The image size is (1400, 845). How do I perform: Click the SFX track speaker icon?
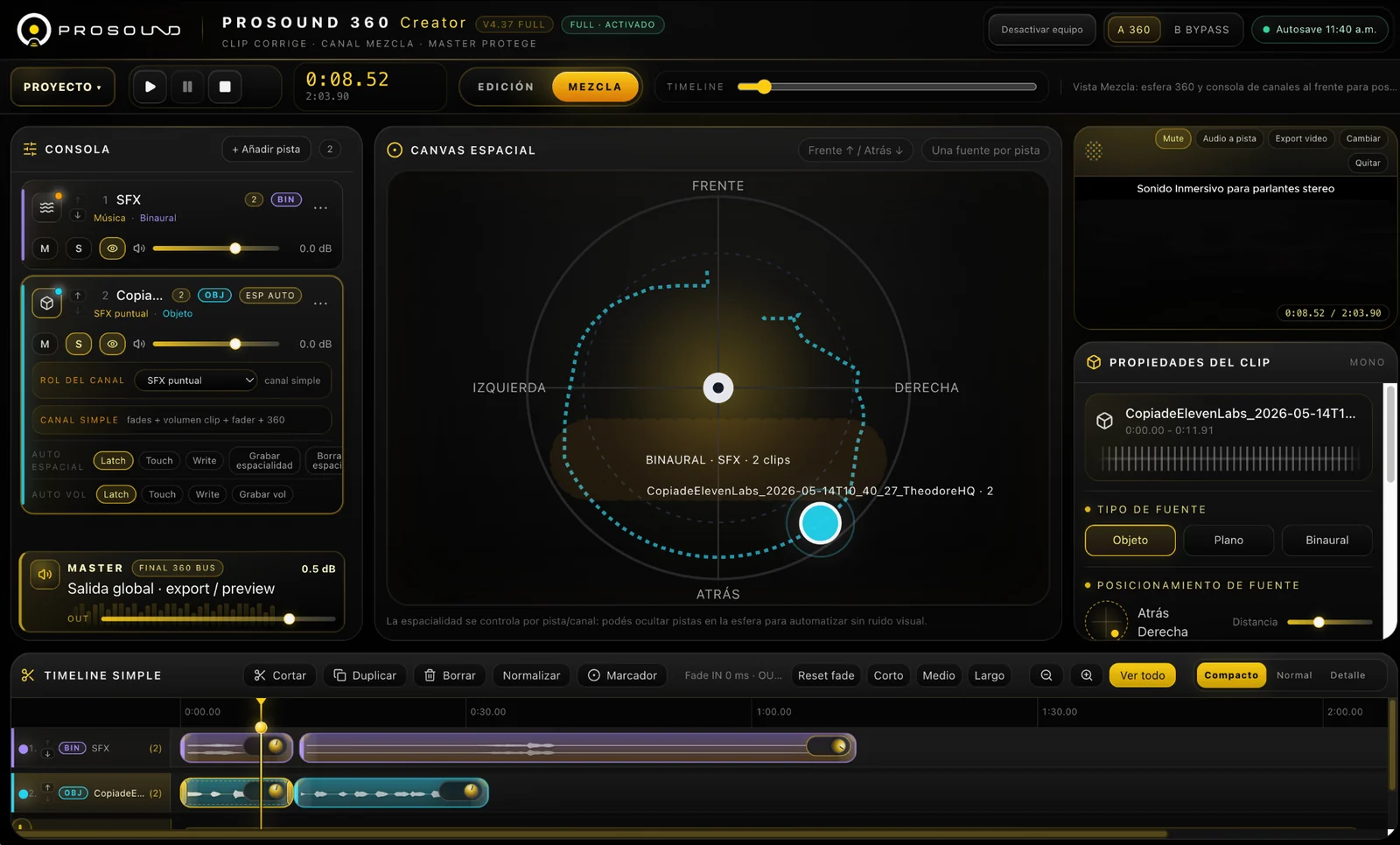point(139,248)
